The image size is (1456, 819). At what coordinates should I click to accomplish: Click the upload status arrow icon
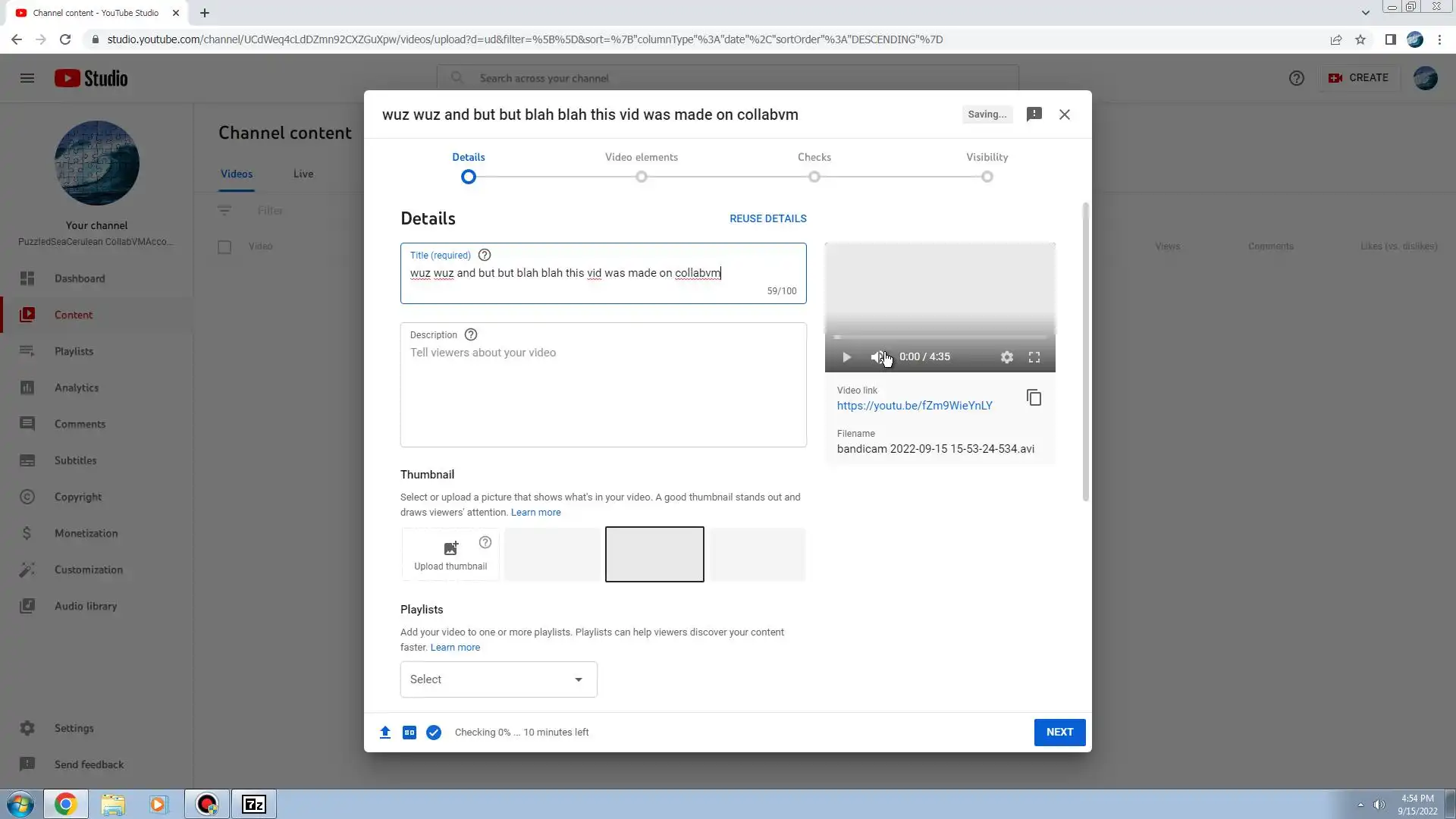pos(385,733)
